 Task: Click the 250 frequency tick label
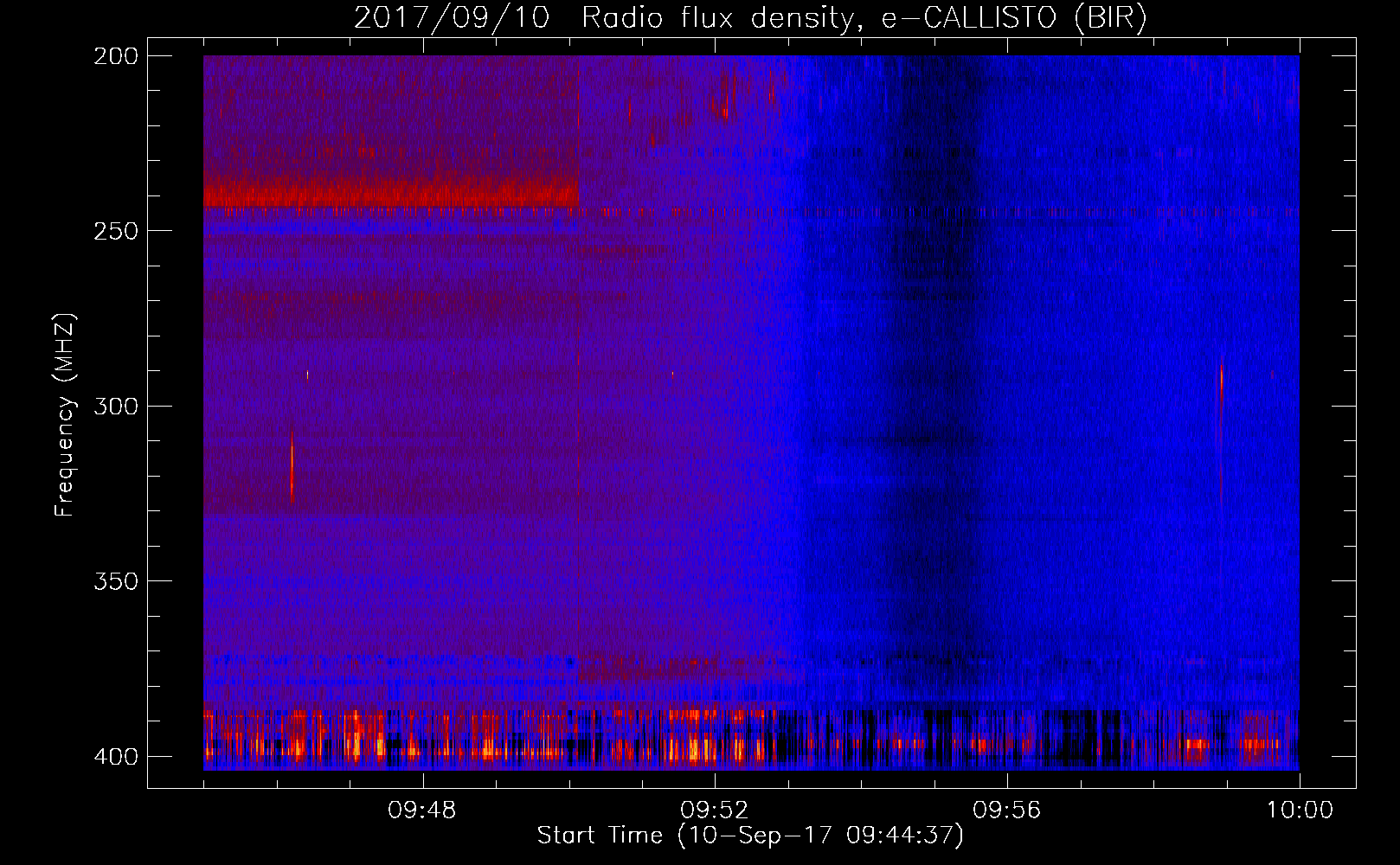[x=116, y=231]
